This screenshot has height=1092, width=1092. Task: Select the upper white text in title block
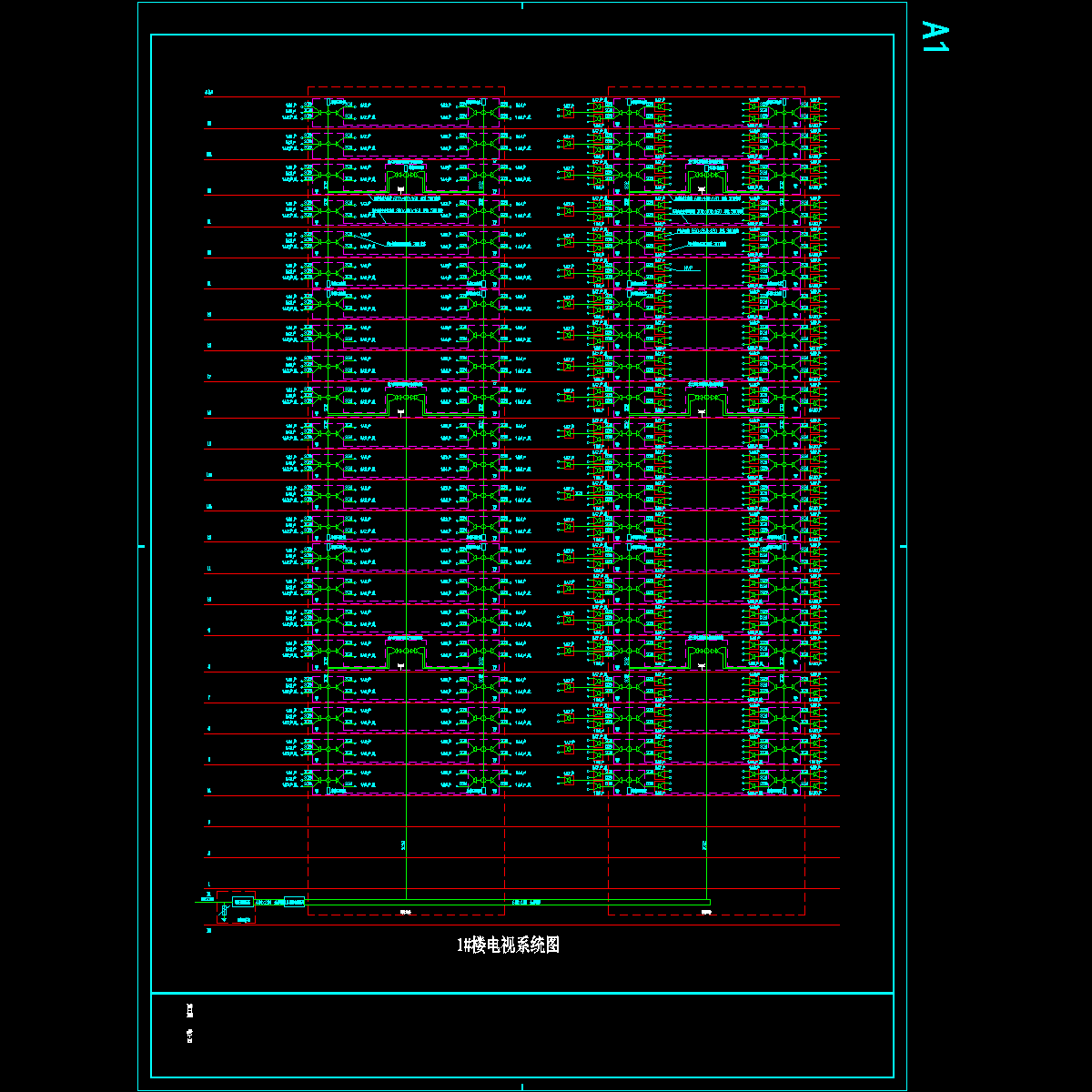coord(190,1009)
